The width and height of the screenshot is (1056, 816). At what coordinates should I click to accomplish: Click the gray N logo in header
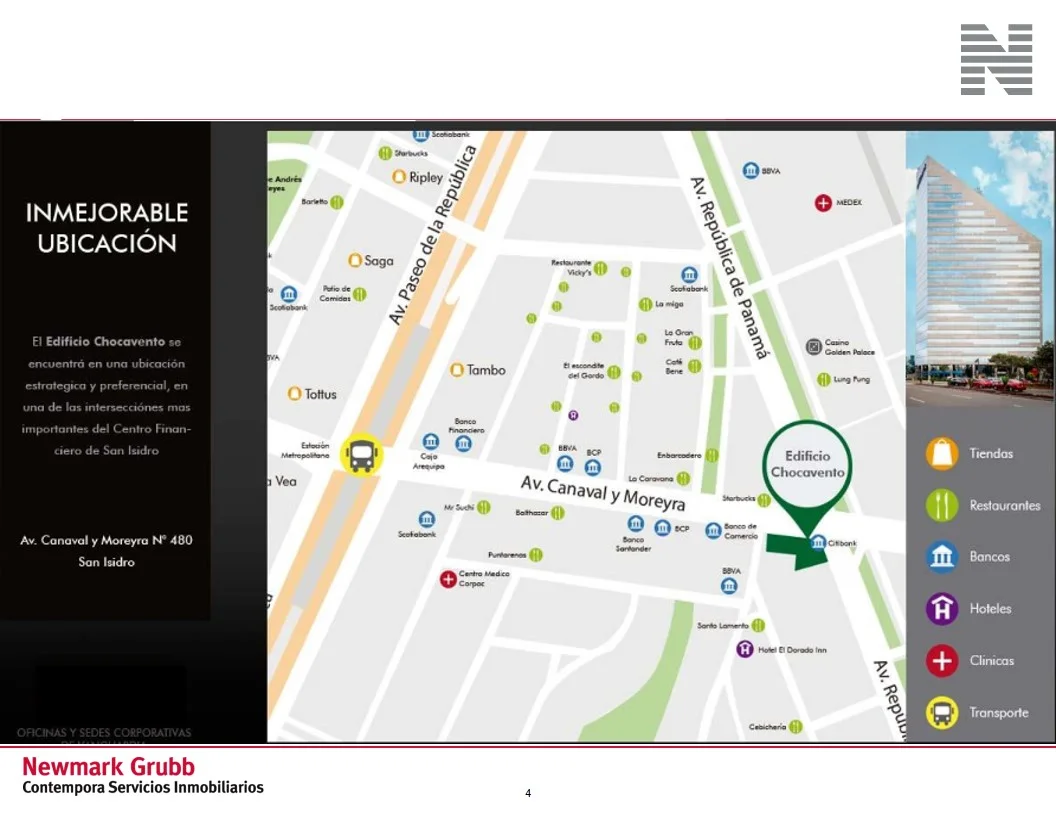(x=996, y=60)
